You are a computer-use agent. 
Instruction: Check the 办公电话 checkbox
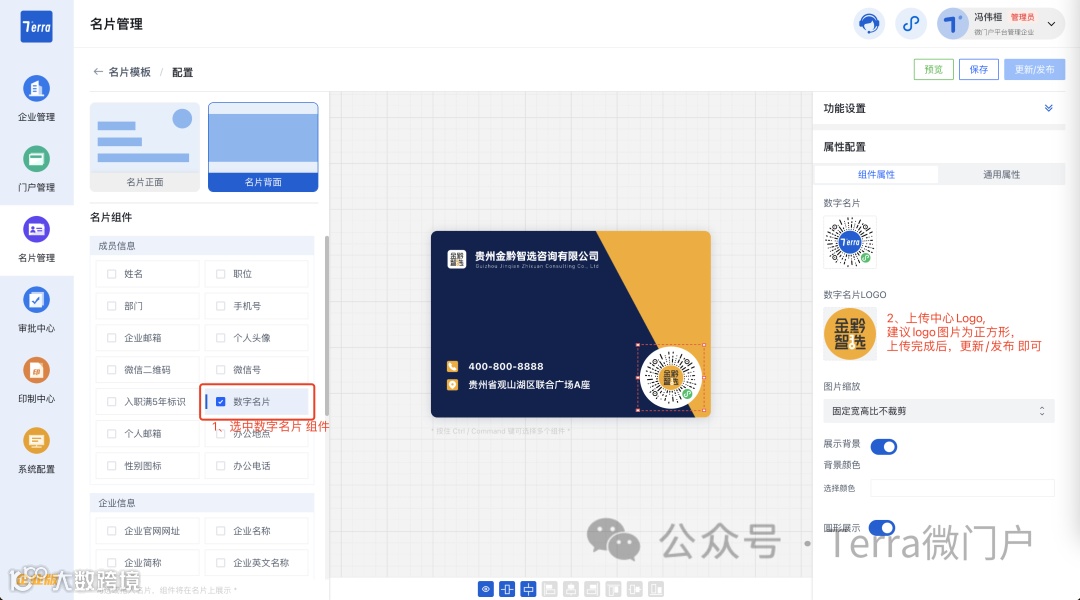(220, 466)
